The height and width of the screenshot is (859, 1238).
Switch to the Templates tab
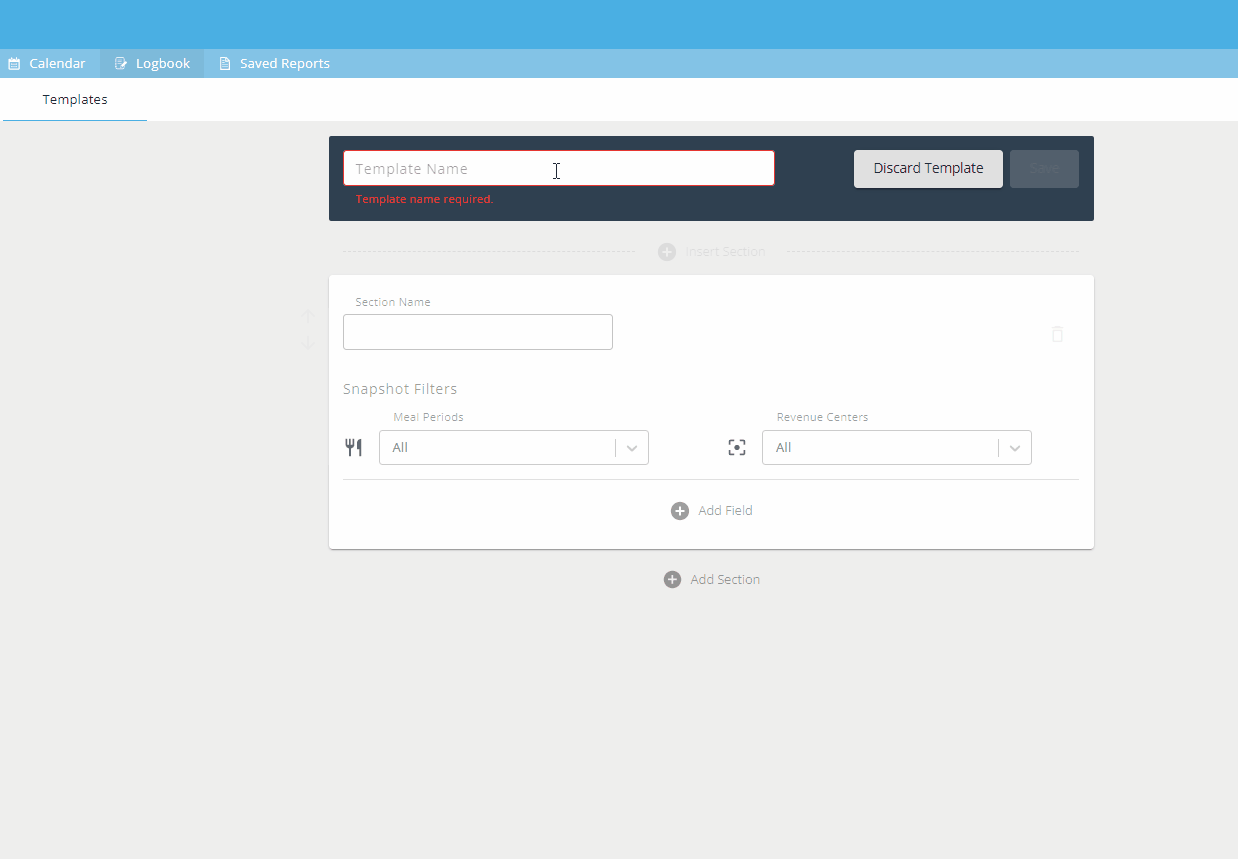[x=75, y=100]
